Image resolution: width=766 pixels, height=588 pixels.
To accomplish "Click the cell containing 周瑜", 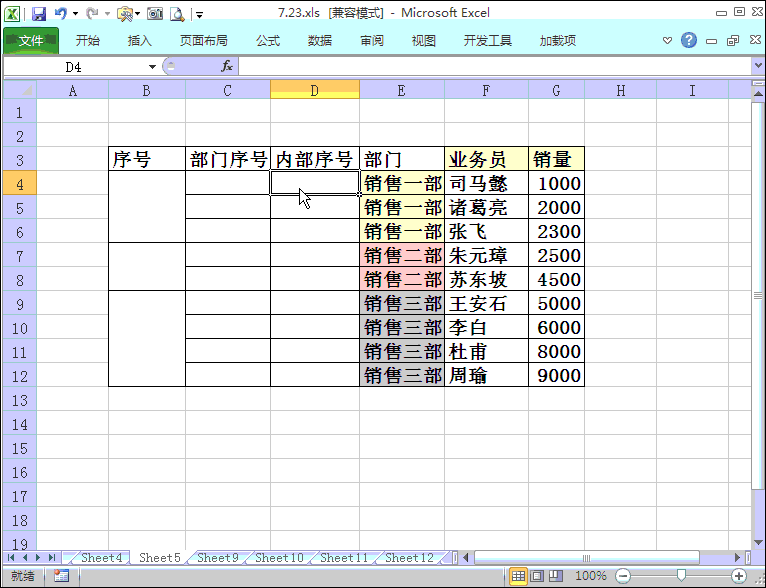I will (x=486, y=375).
